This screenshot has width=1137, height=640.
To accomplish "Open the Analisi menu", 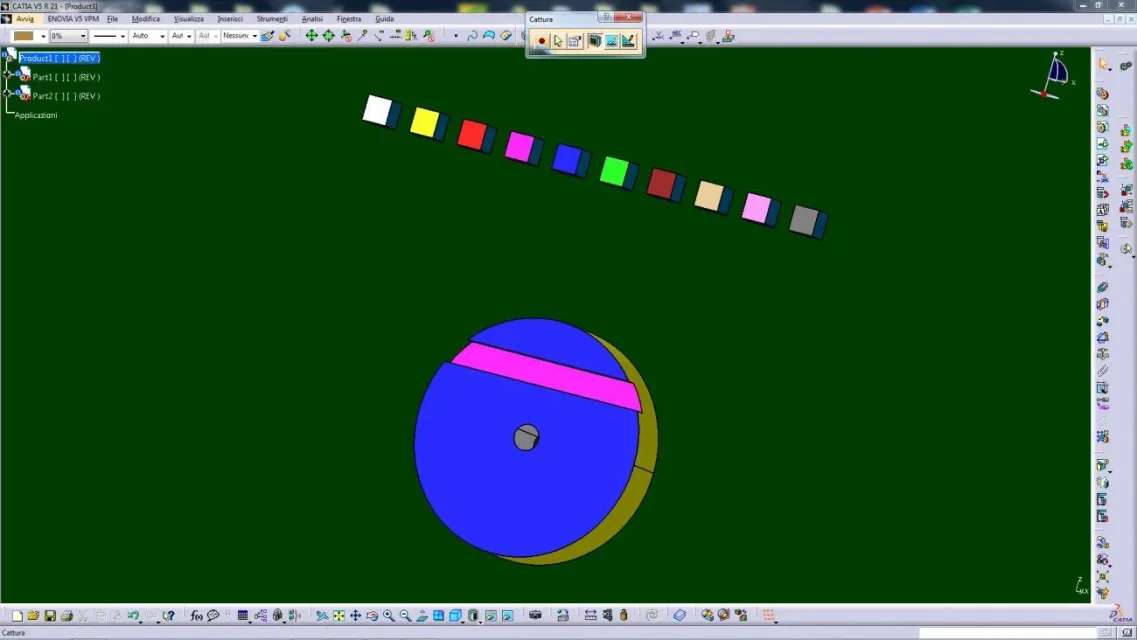I will tap(312, 19).
